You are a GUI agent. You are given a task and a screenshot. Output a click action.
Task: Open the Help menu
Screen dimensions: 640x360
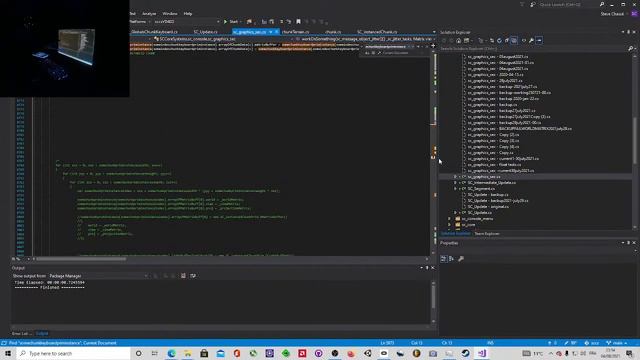coord(188,13)
